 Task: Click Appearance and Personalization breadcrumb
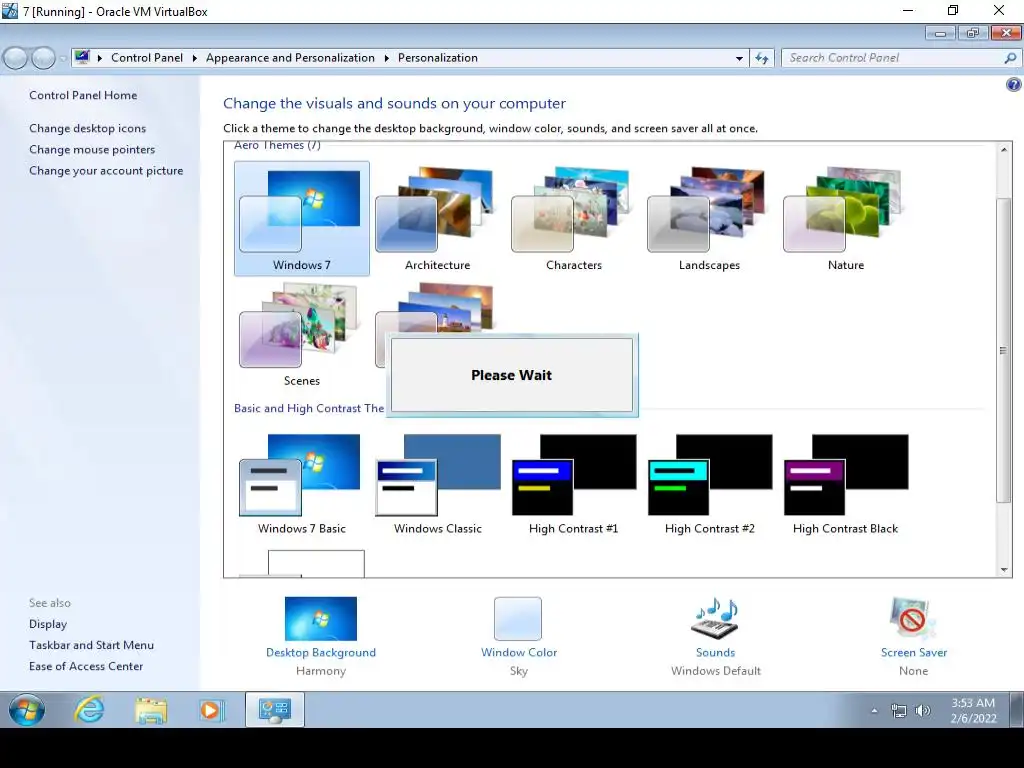pyautogui.click(x=290, y=58)
